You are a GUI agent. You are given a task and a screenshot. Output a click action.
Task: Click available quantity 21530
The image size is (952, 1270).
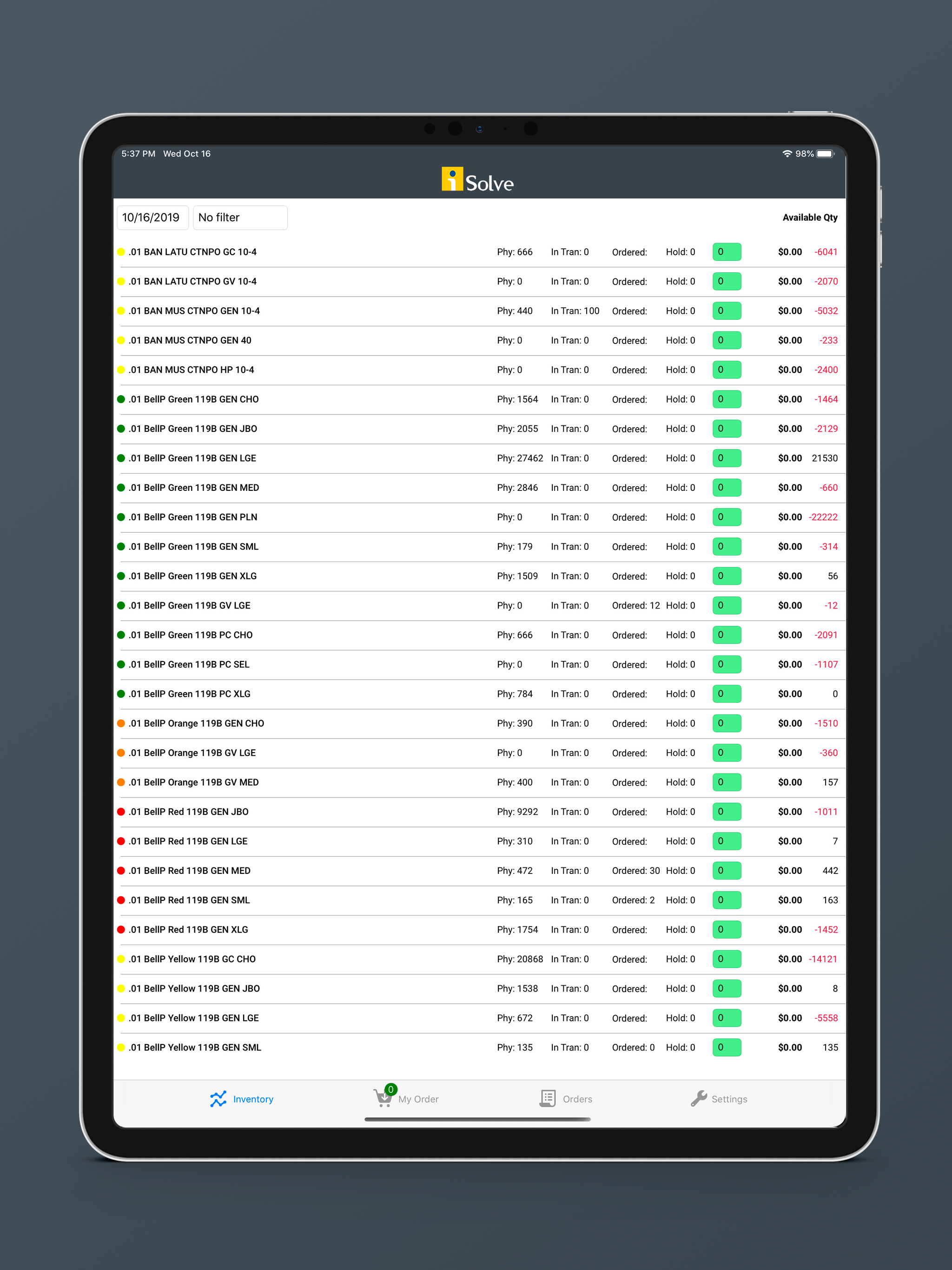pyautogui.click(x=825, y=458)
